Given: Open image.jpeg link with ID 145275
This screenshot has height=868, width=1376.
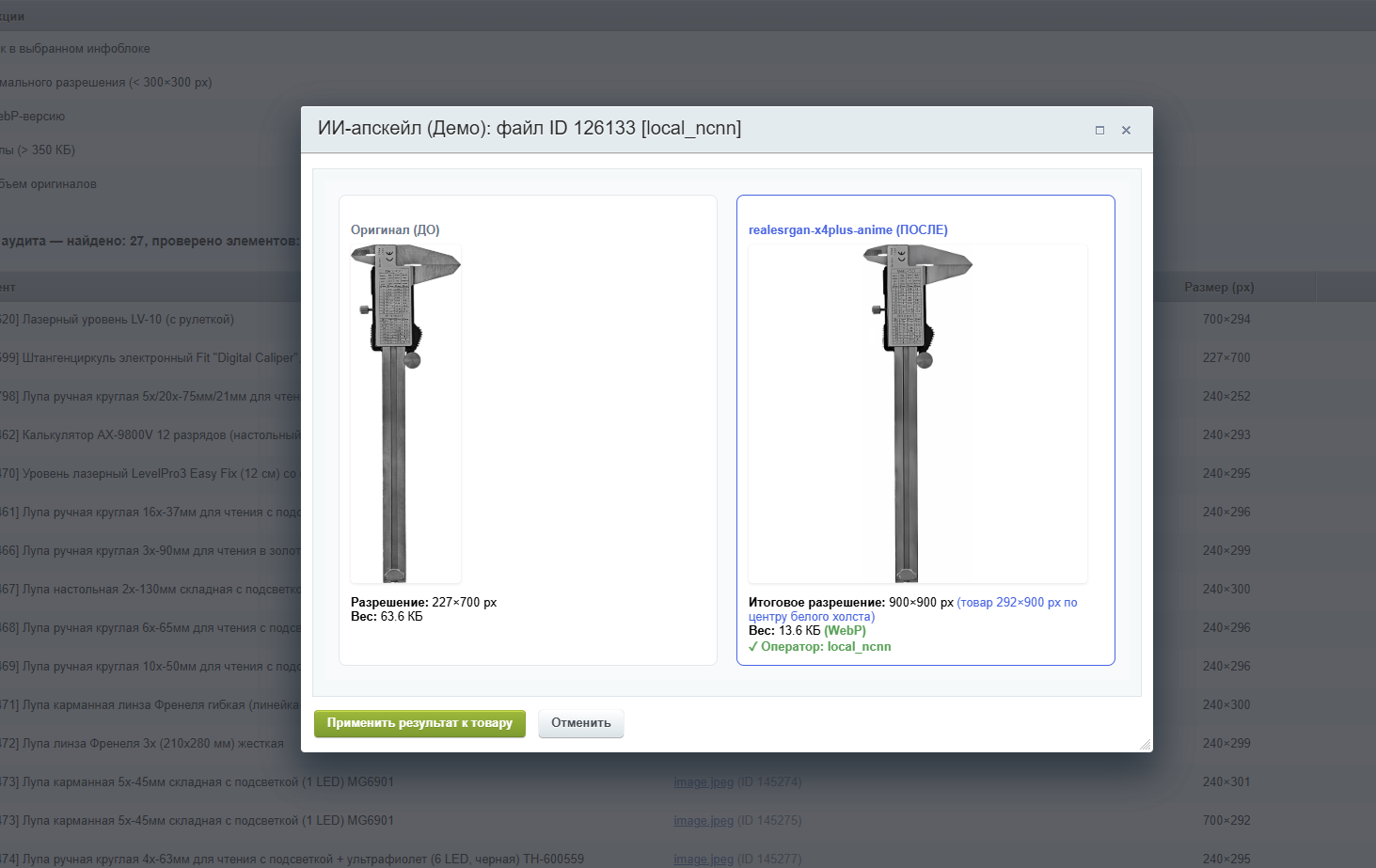Looking at the screenshot, I should pyautogui.click(x=704, y=821).
